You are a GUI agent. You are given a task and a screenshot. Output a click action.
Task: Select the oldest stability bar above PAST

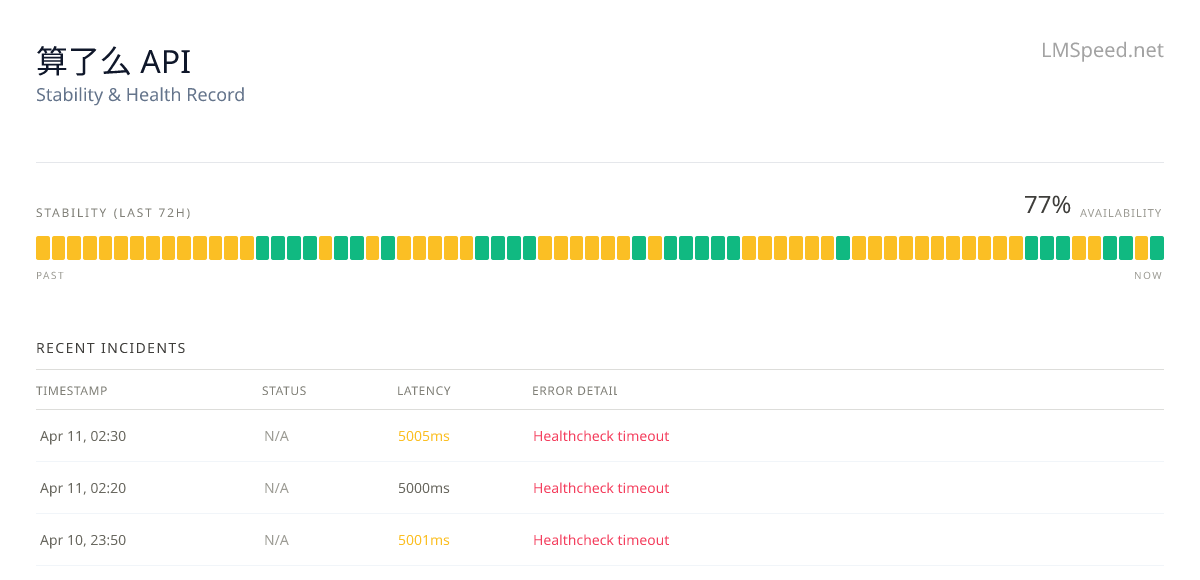click(x=43, y=248)
